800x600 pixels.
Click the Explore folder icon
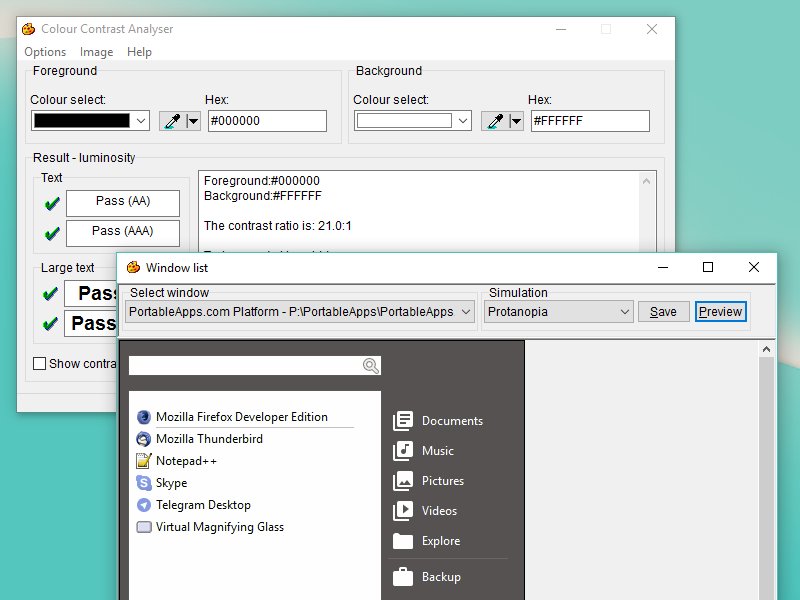coord(403,541)
